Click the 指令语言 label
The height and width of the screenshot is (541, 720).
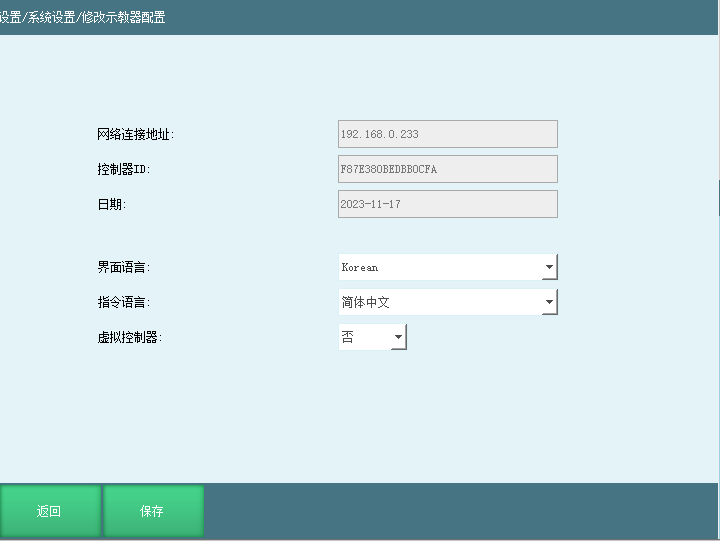123,302
